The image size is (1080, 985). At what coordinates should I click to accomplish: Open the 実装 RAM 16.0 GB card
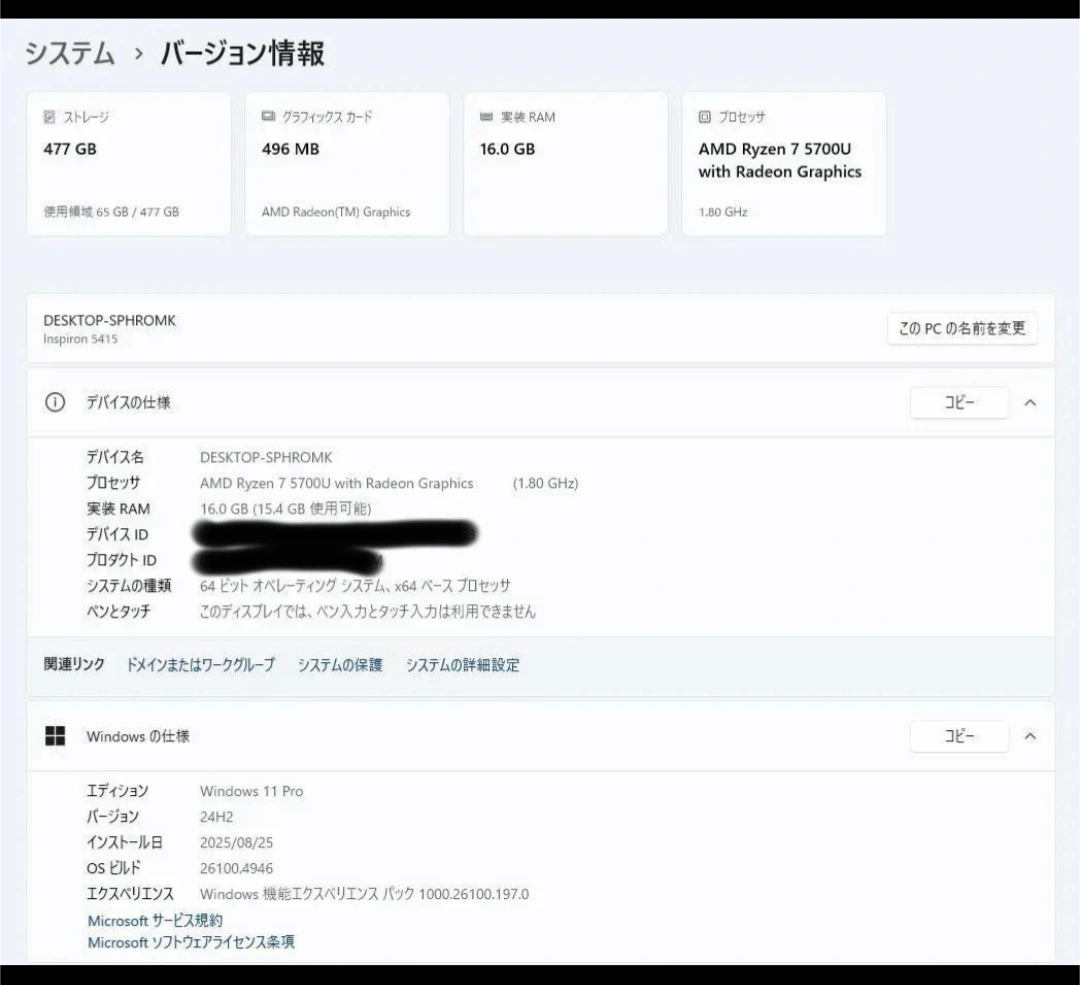[x=565, y=164]
